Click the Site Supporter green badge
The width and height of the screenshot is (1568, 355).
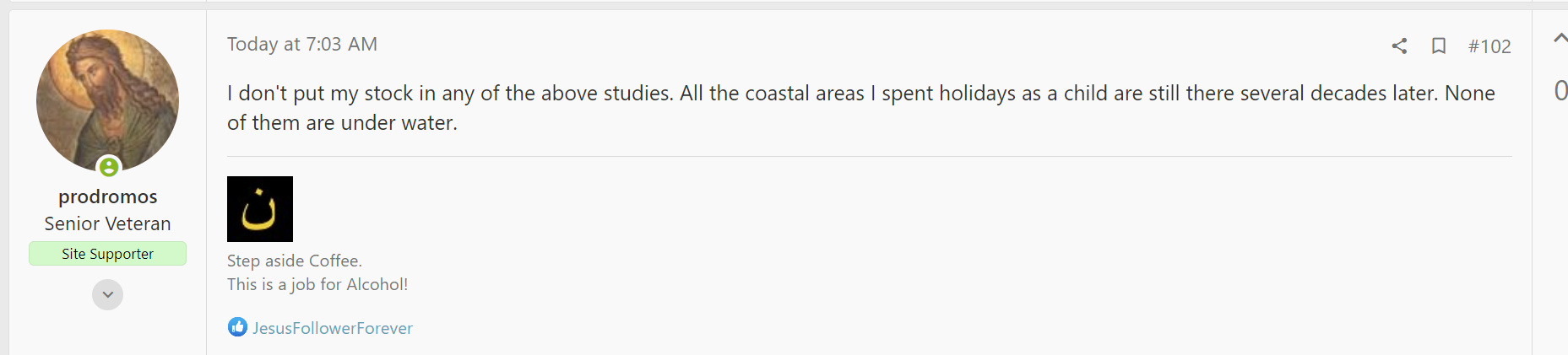click(x=107, y=254)
